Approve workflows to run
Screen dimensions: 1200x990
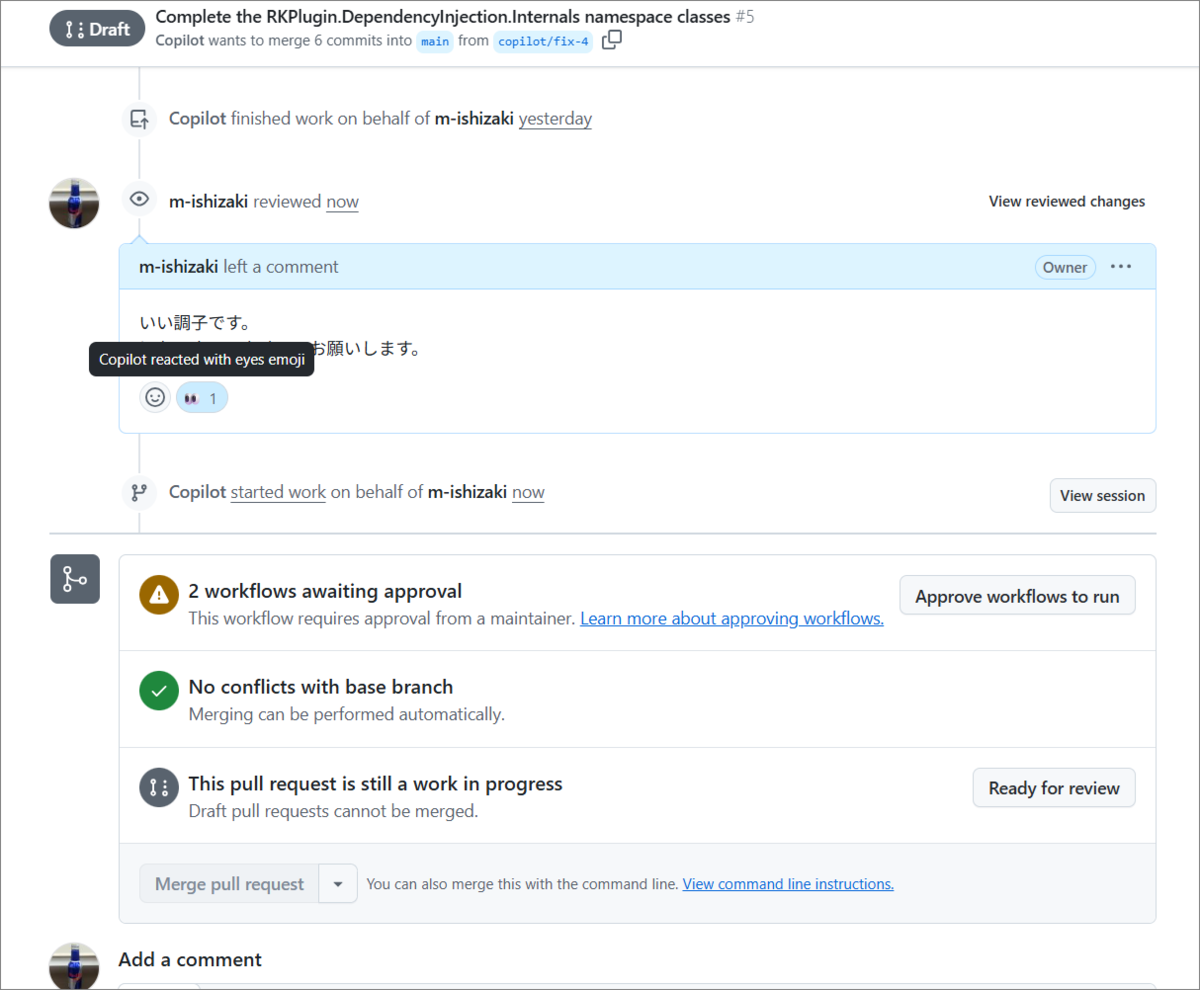coord(1017,596)
